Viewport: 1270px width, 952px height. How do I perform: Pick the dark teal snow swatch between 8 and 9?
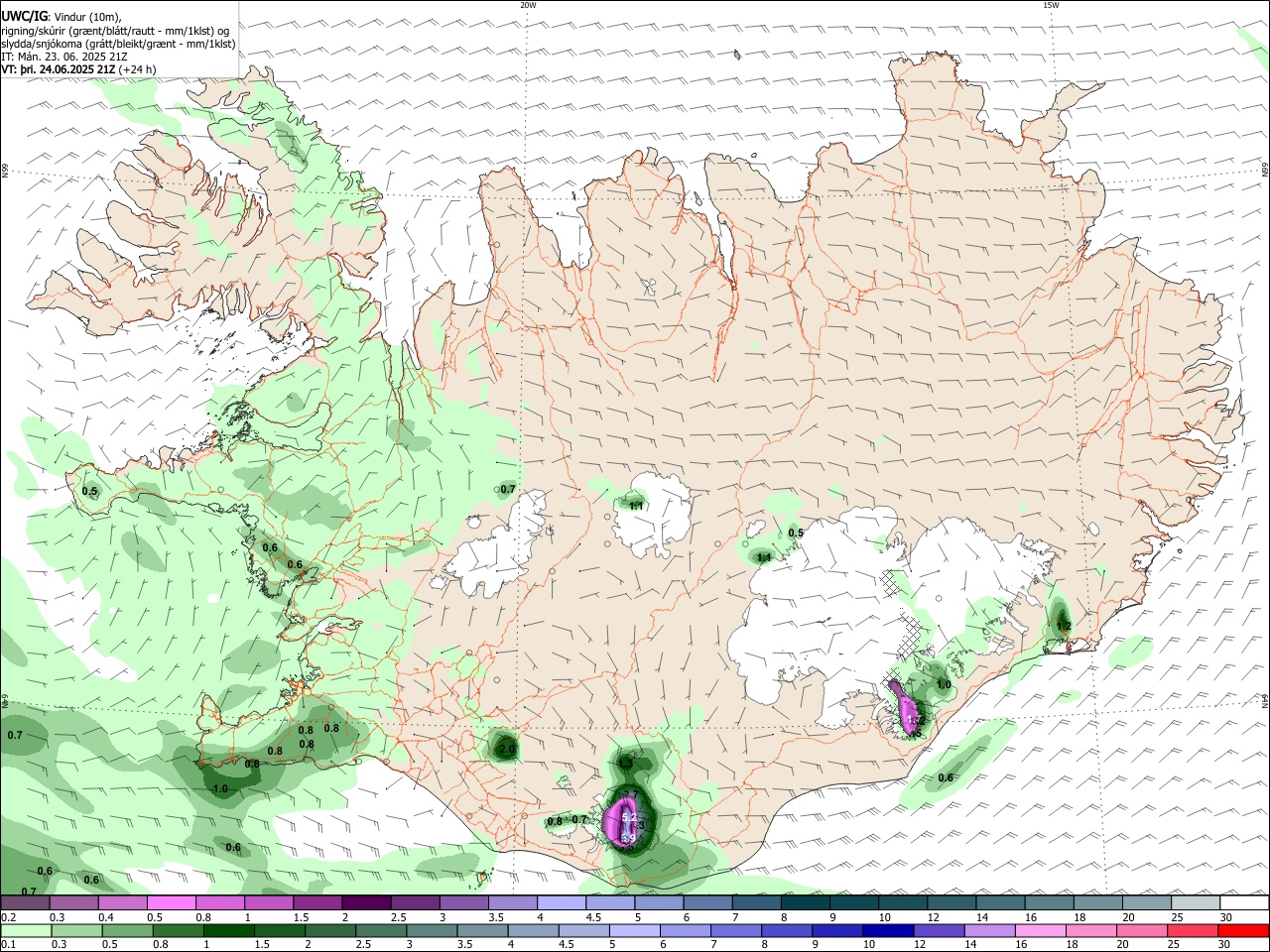pyautogui.click(x=806, y=903)
